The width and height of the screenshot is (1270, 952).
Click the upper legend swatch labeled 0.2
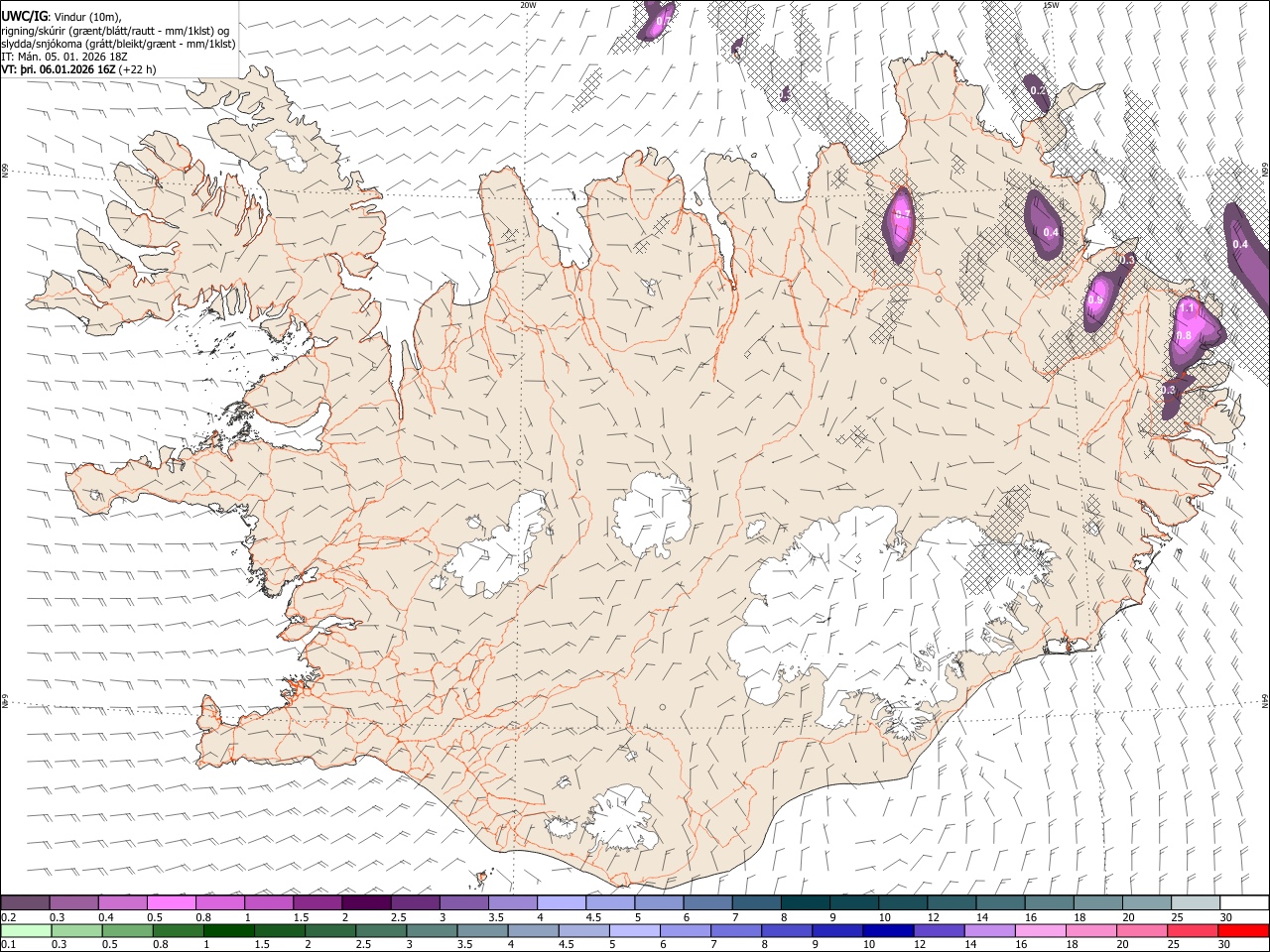point(26,902)
